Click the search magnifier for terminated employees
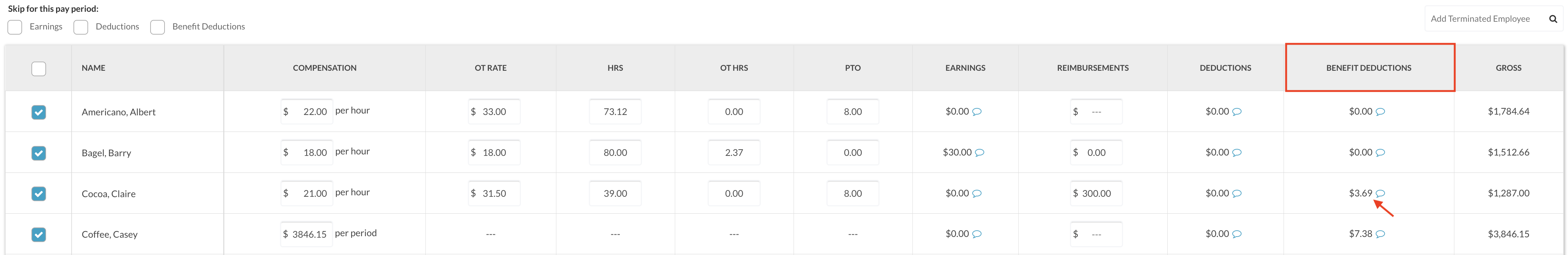1568x255 pixels. pos(1553,19)
